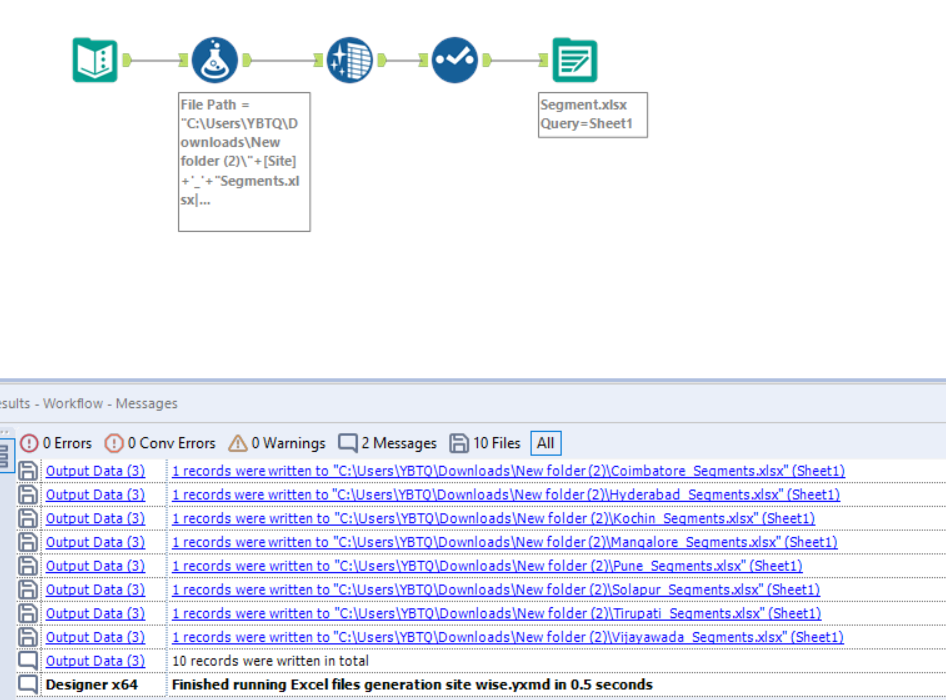Click the Segment.xlsx output annotation
The height and width of the screenshot is (700, 946).
pyautogui.click(x=592, y=115)
